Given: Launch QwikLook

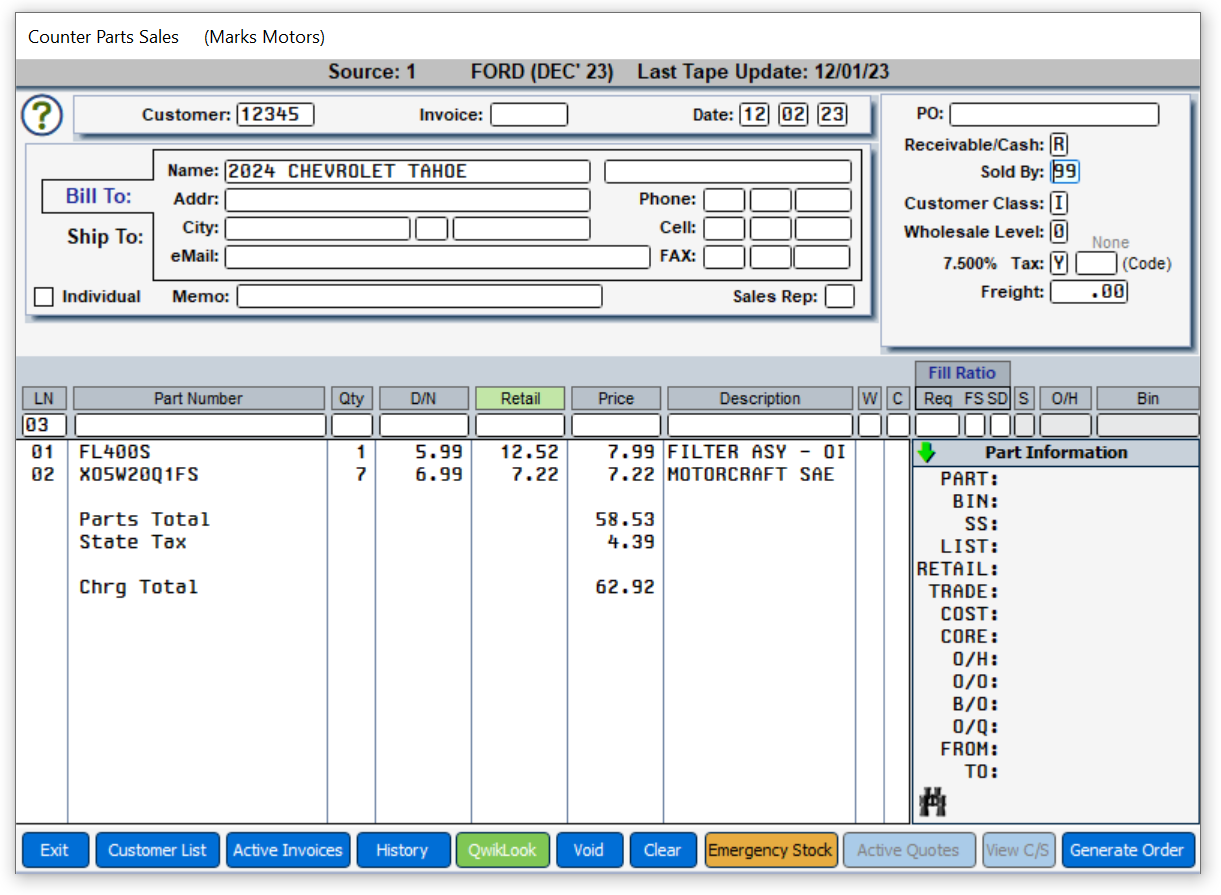Looking at the screenshot, I should (x=503, y=850).
